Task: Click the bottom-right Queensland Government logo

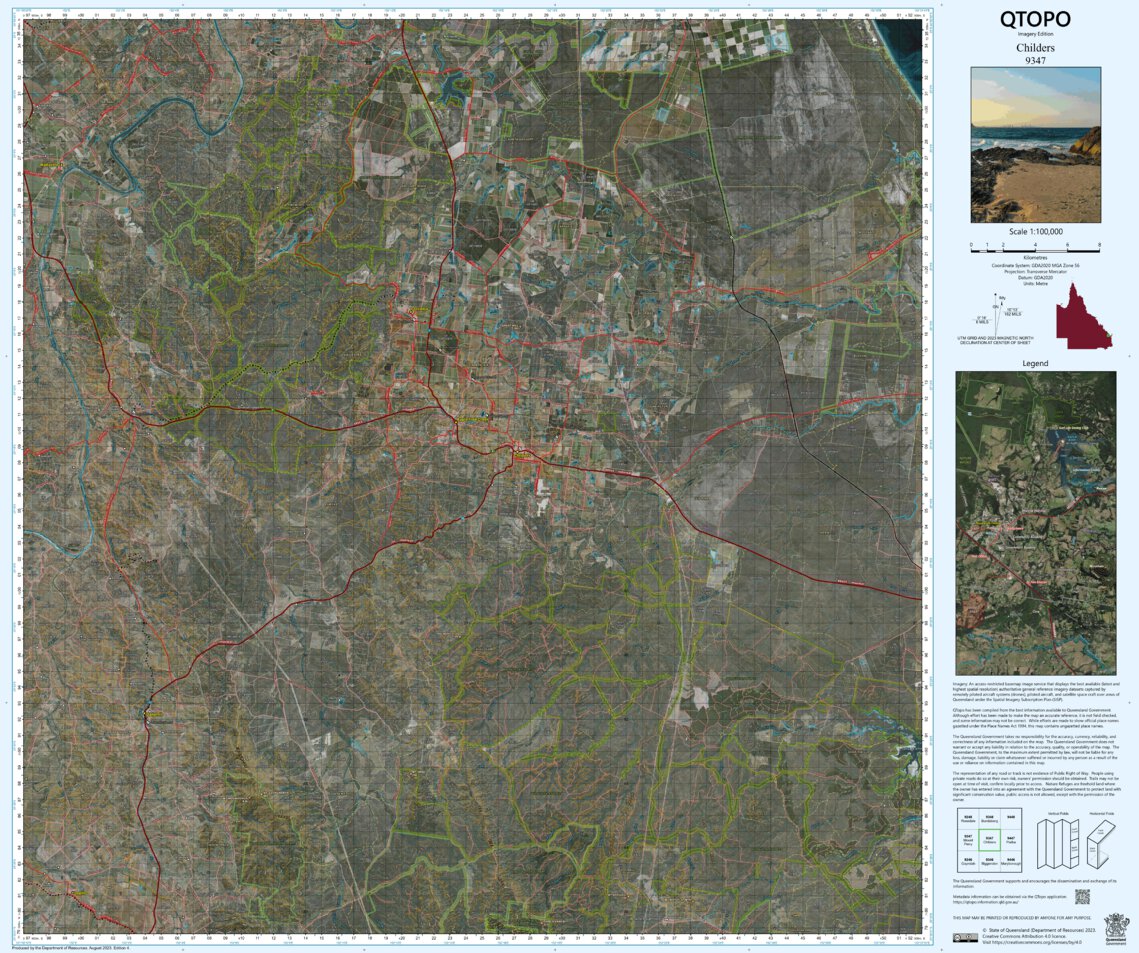Action: click(x=1115, y=926)
